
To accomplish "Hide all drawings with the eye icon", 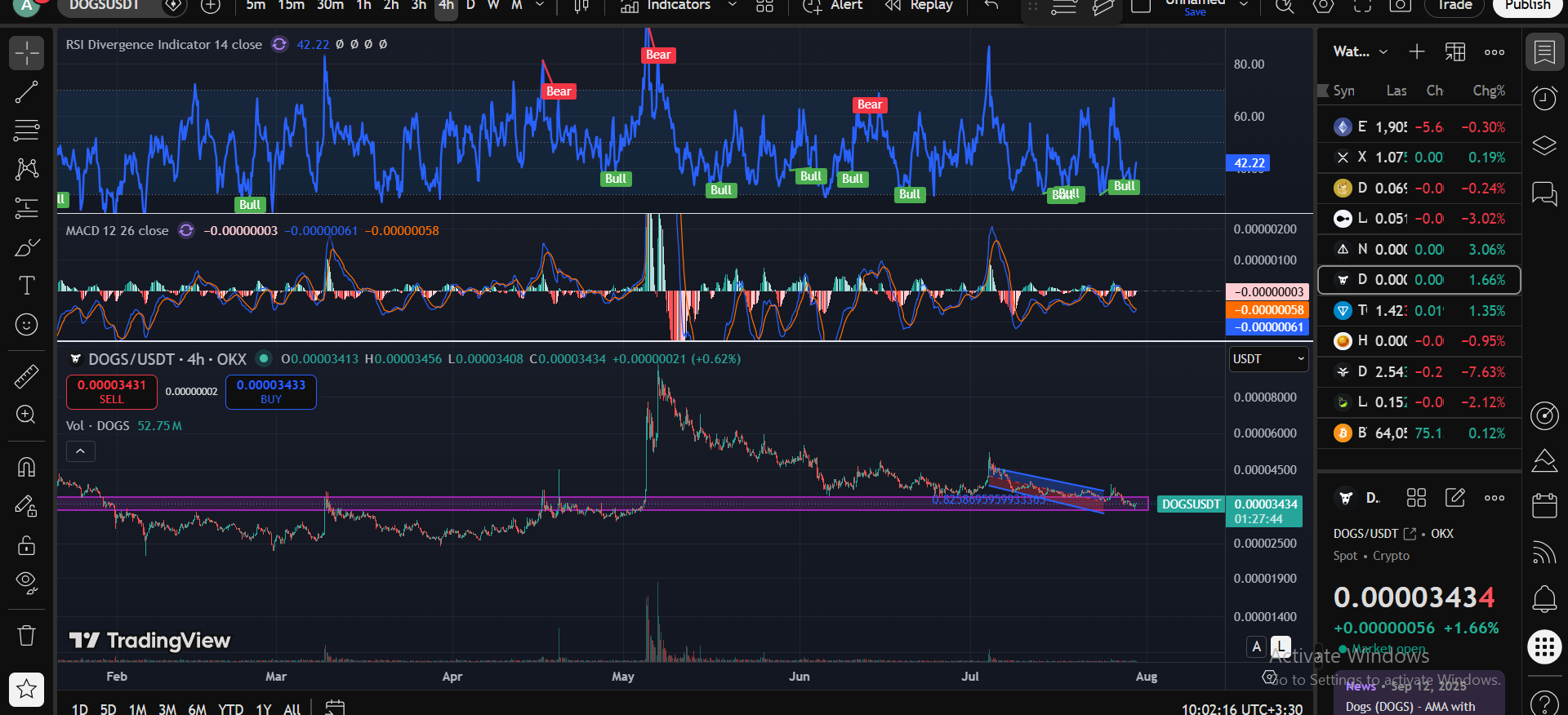I will pyautogui.click(x=27, y=583).
